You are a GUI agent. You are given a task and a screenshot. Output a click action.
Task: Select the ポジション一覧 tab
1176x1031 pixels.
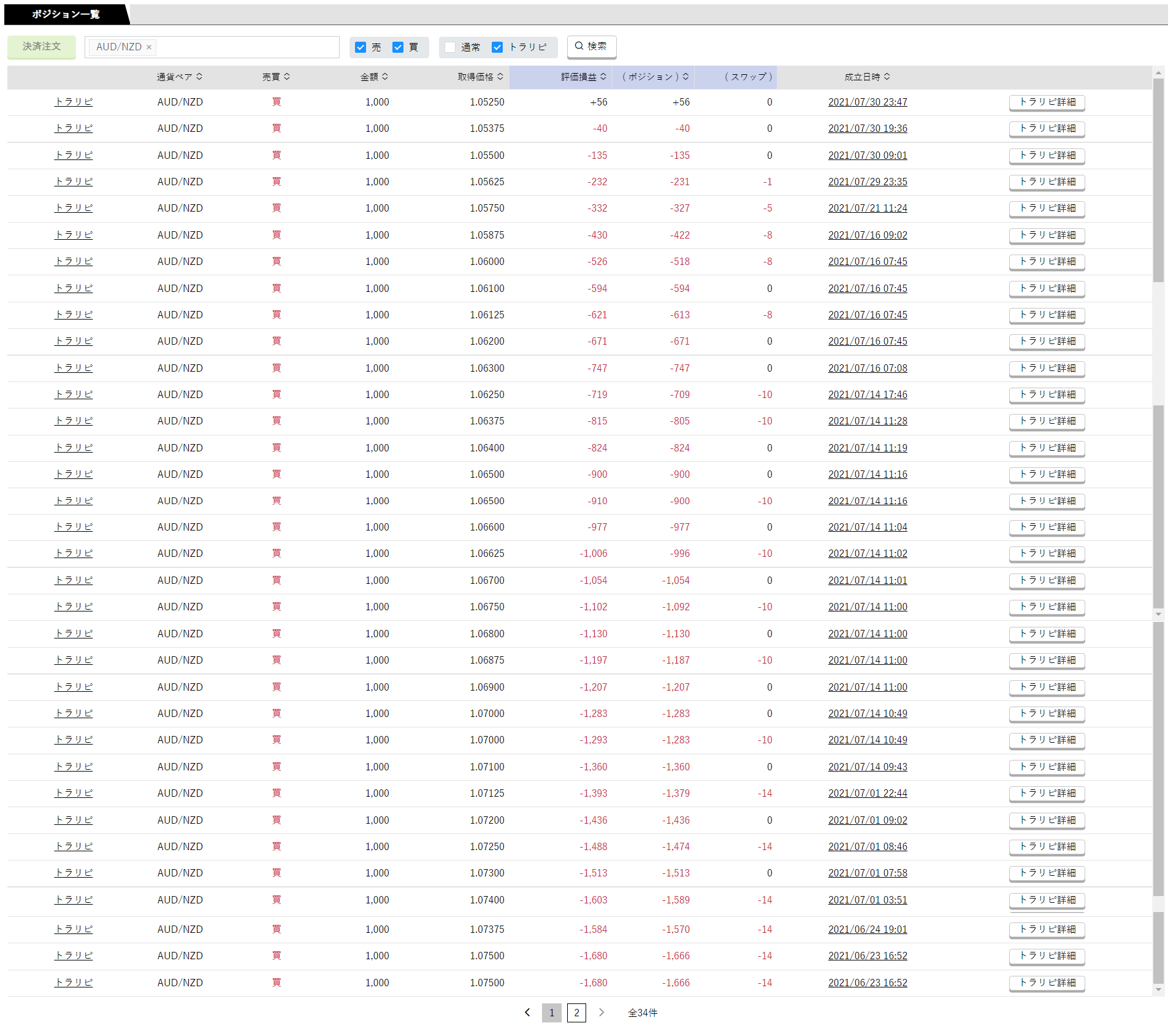[x=66, y=14]
